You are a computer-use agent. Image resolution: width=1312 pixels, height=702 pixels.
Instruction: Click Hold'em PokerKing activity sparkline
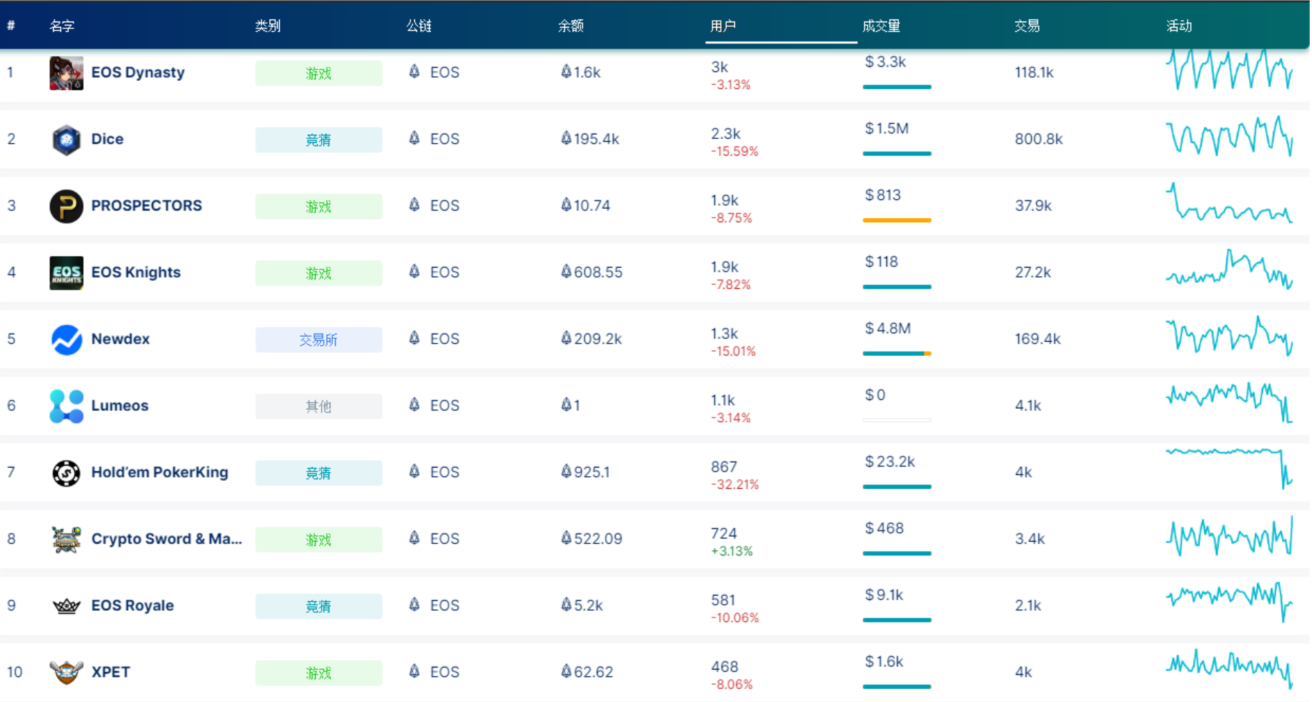click(1230, 468)
